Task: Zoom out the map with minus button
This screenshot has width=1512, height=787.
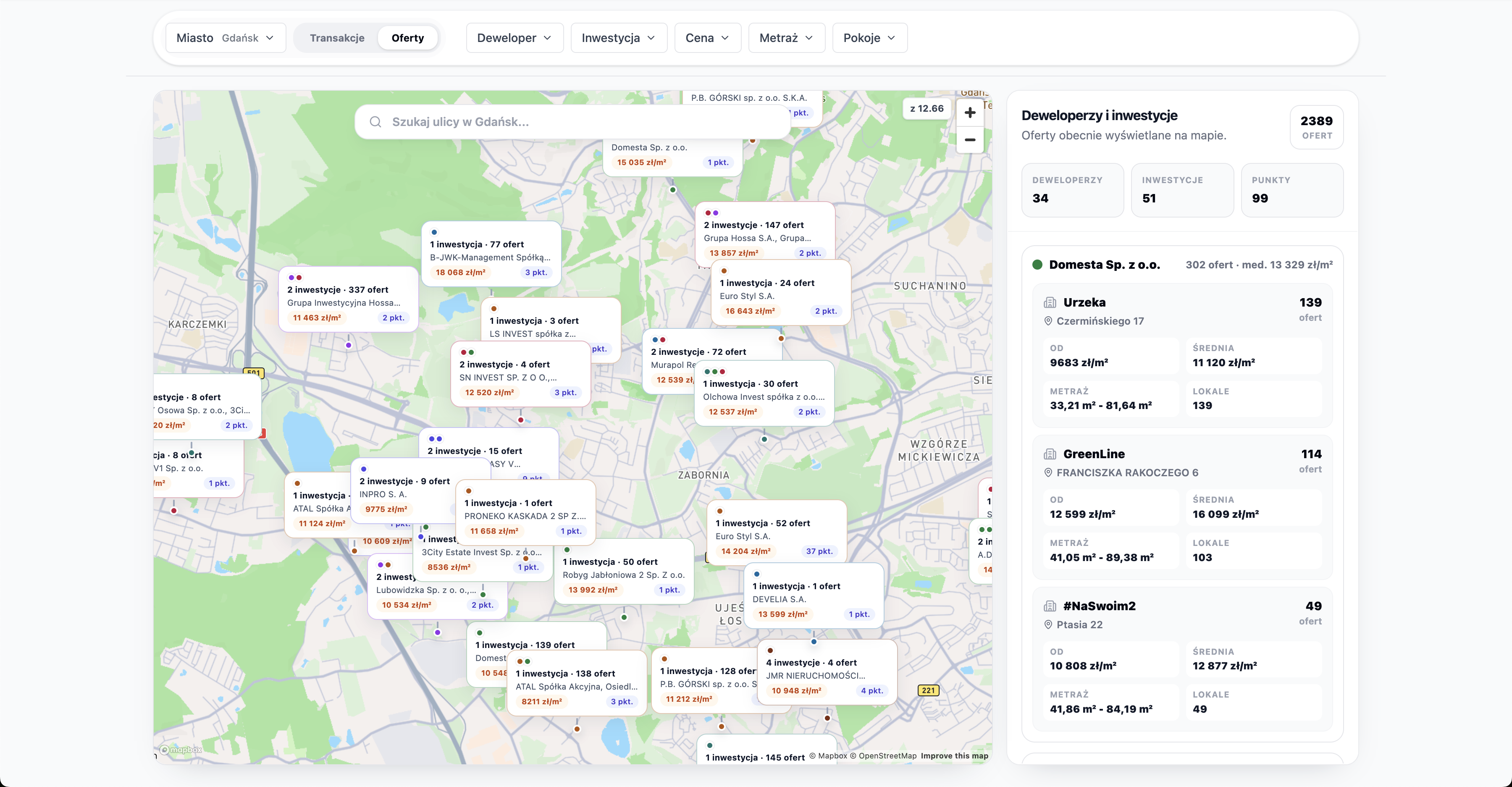Action: click(x=970, y=140)
